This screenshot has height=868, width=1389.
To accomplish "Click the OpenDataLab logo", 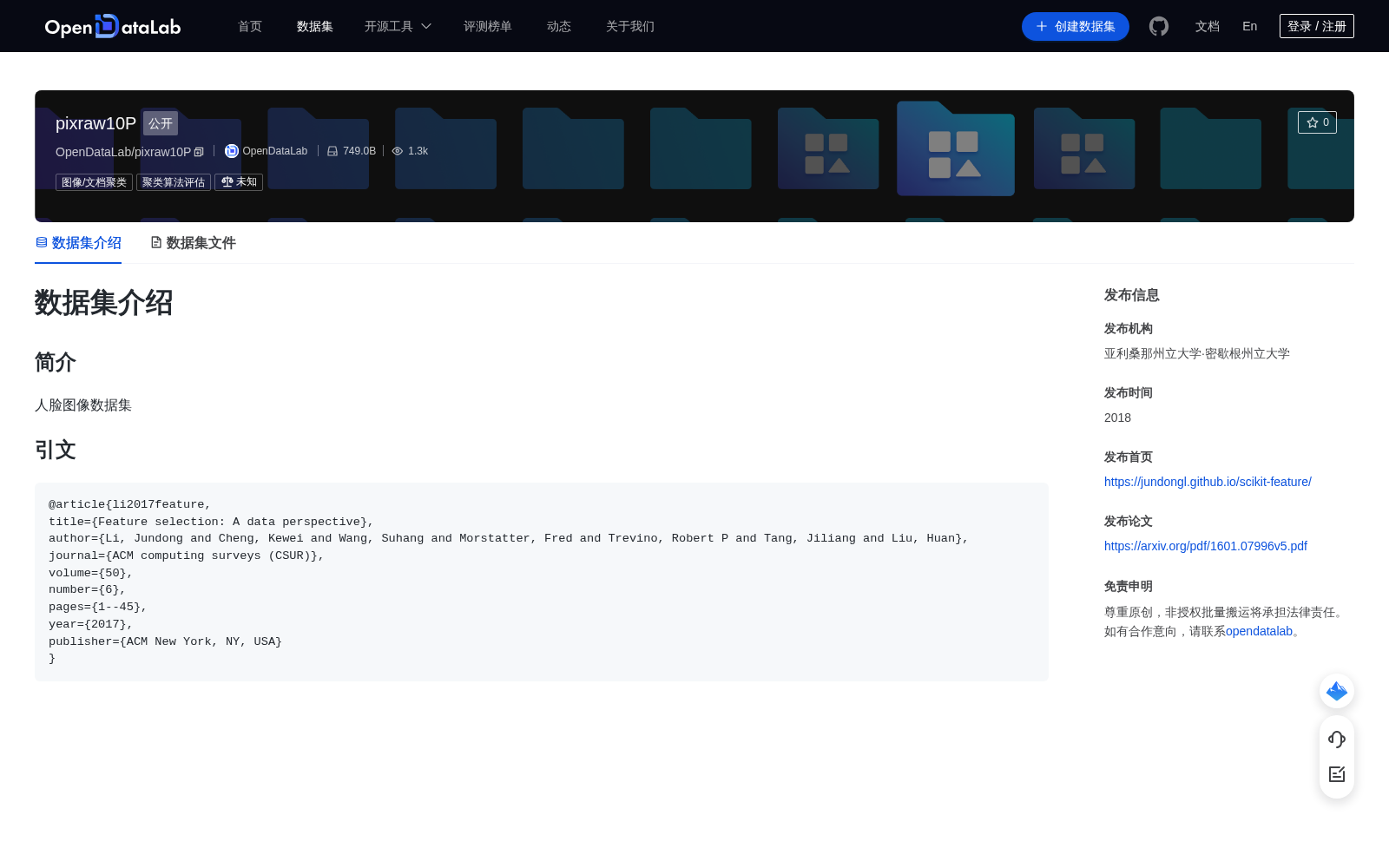I will point(113,26).
